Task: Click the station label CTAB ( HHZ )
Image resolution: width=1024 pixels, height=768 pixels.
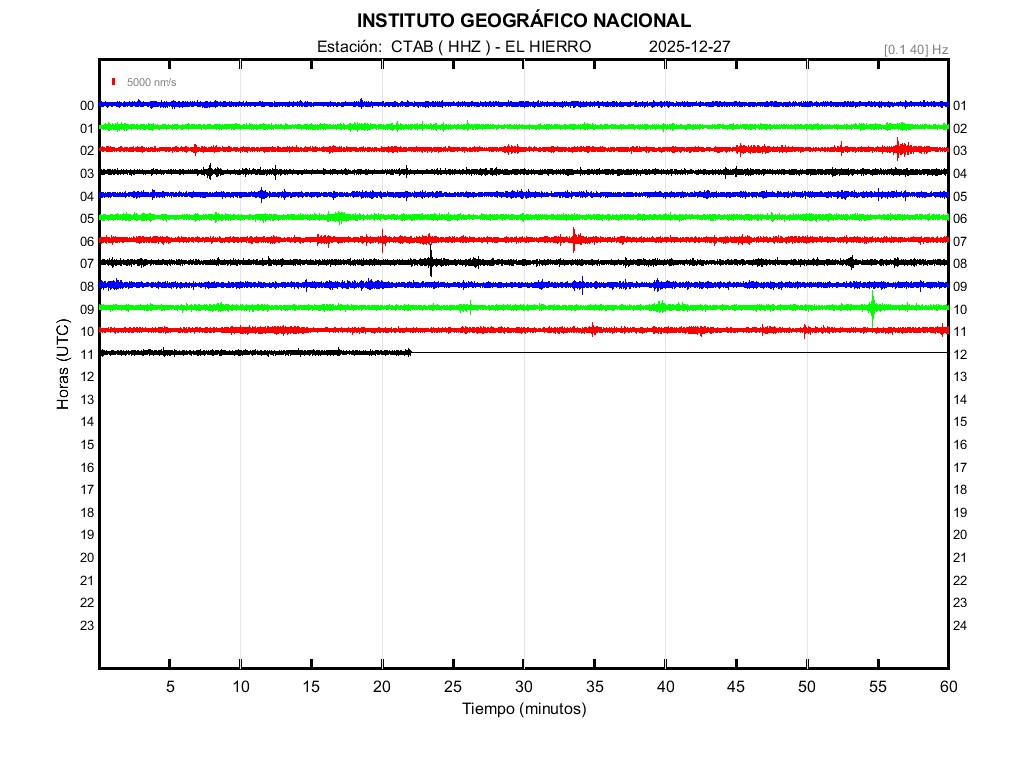Action: point(440,47)
